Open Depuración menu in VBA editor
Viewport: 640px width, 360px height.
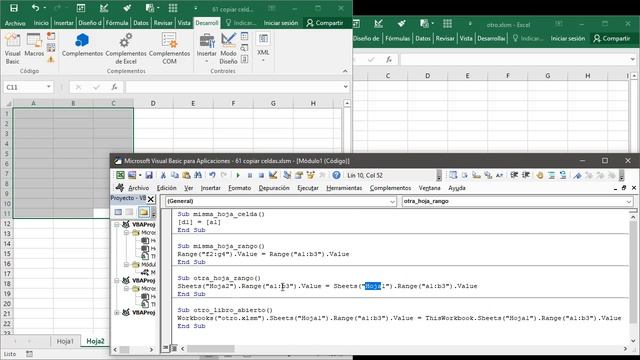tap(274, 188)
